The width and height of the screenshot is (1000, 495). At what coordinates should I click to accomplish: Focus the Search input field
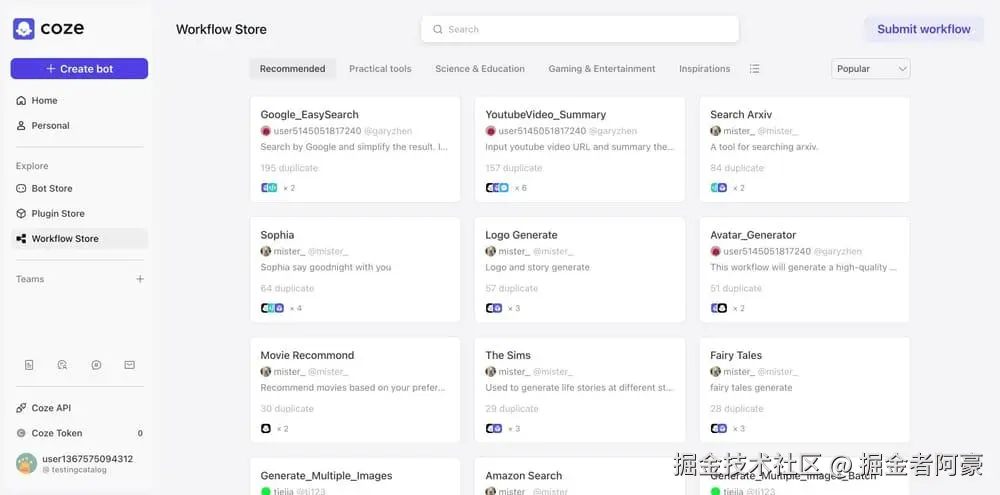[x=580, y=29]
